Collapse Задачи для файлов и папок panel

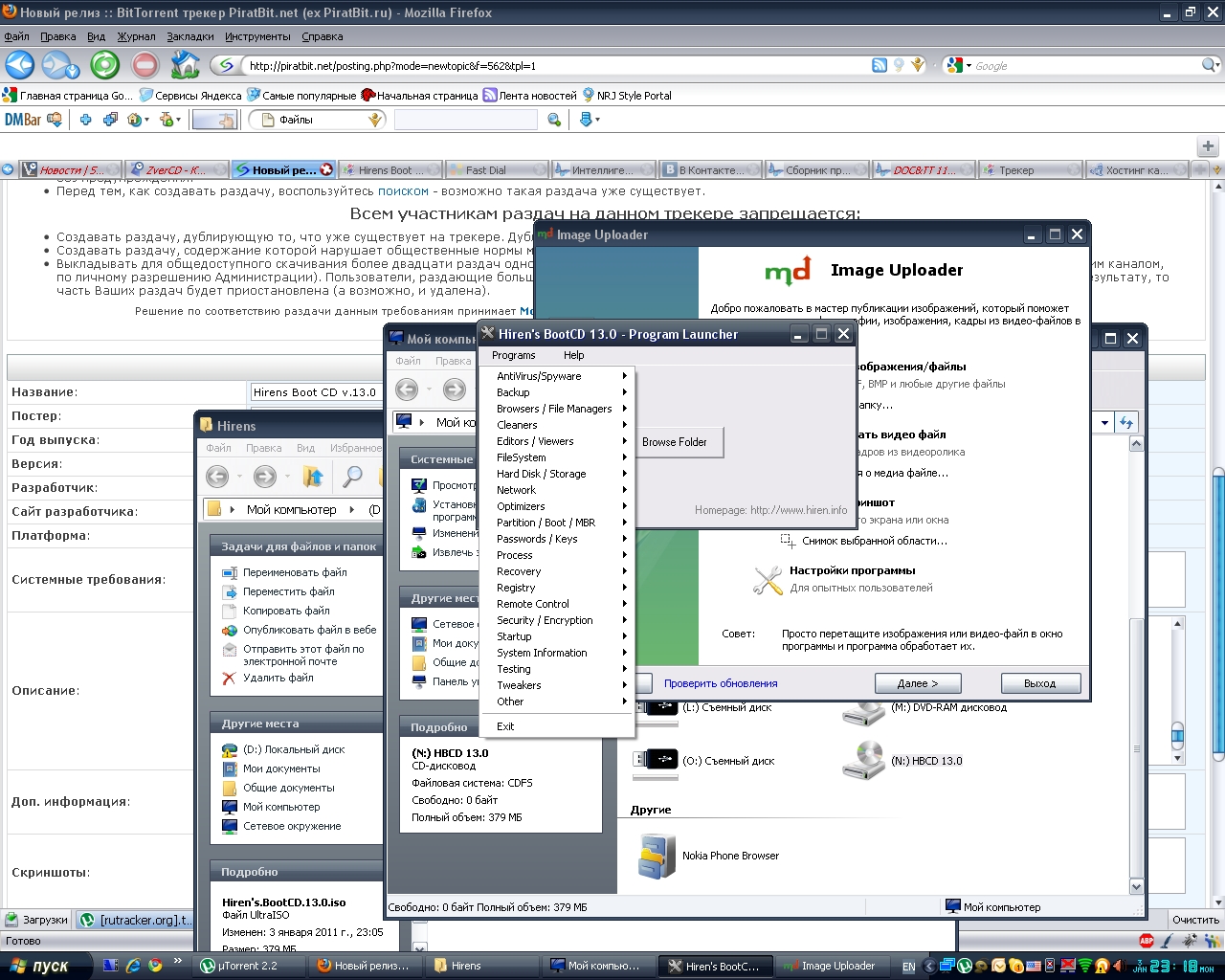(x=297, y=546)
